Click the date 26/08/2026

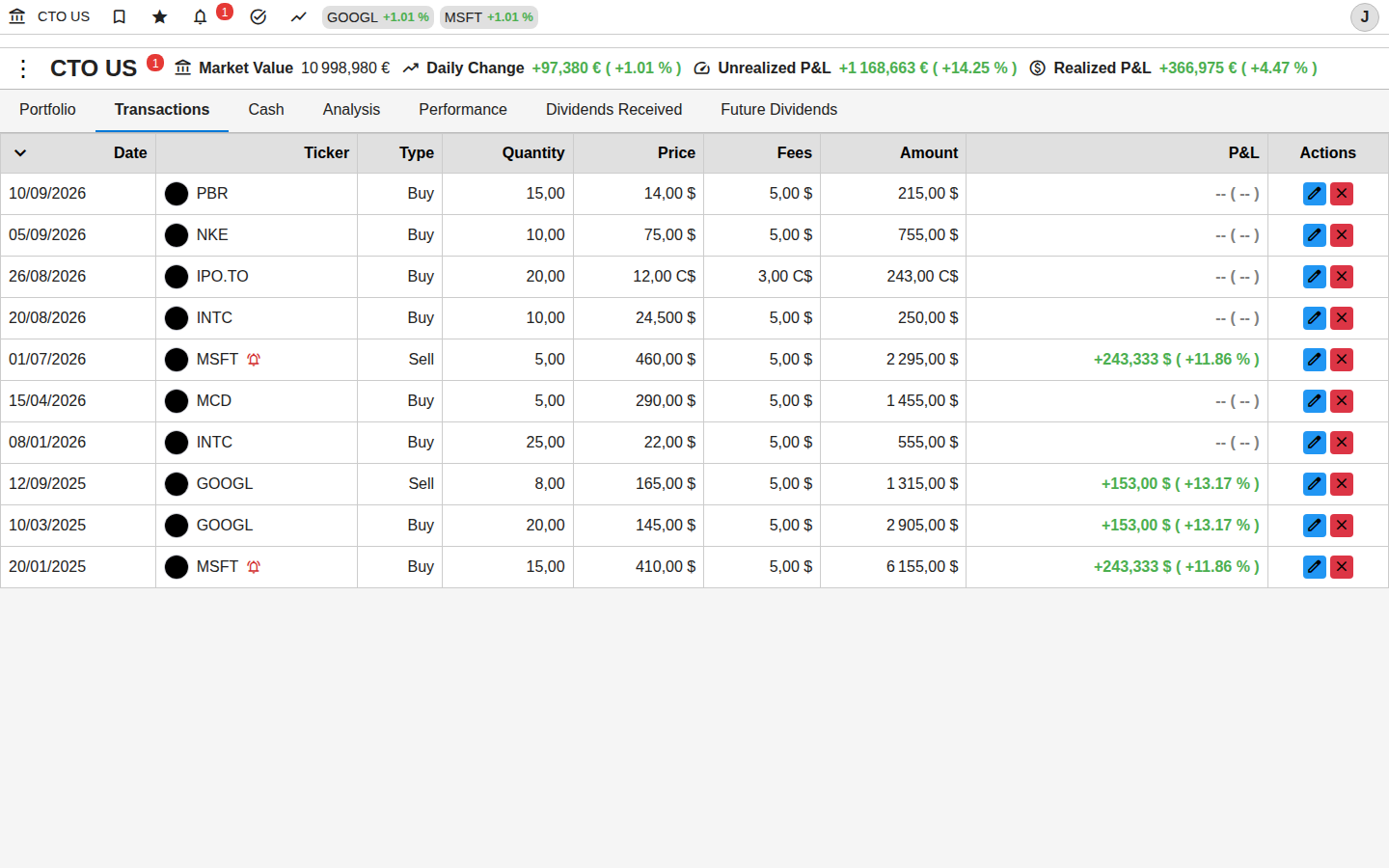[47, 277]
